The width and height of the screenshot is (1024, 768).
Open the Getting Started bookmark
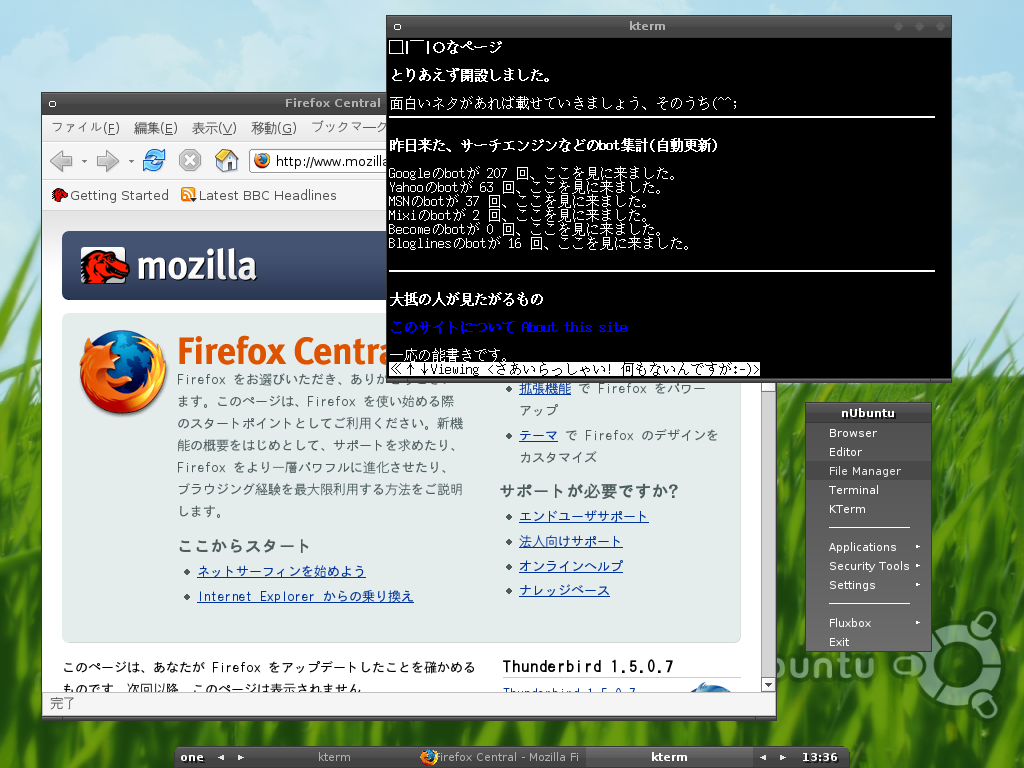(x=110, y=195)
